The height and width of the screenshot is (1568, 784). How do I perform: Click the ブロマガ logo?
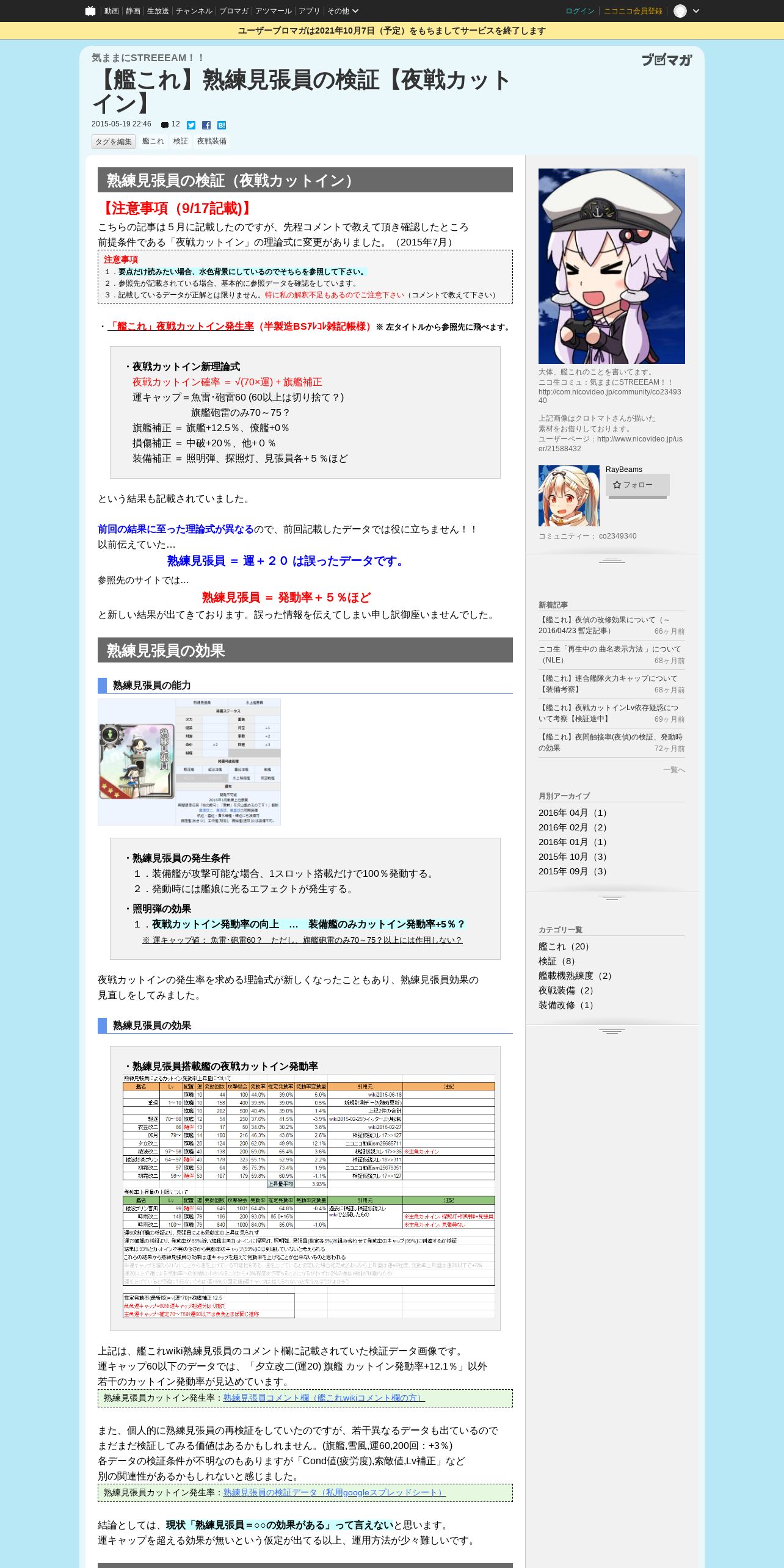[x=667, y=59]
